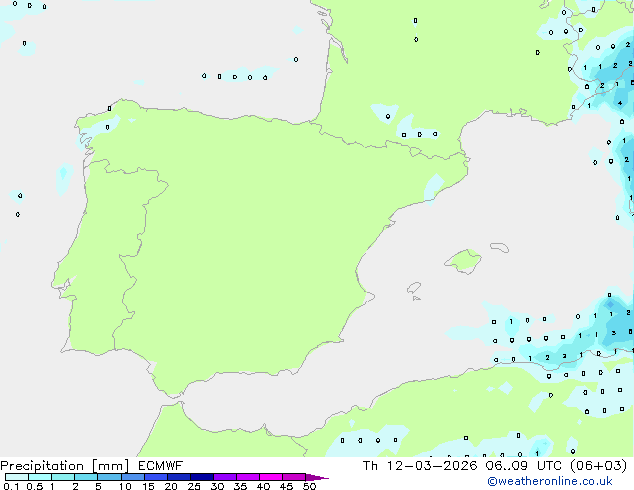This screenshot has width=634, height=490.
Task: Pick the dark navy 25 mm legend swatch
Action: [x=202, y=477]
